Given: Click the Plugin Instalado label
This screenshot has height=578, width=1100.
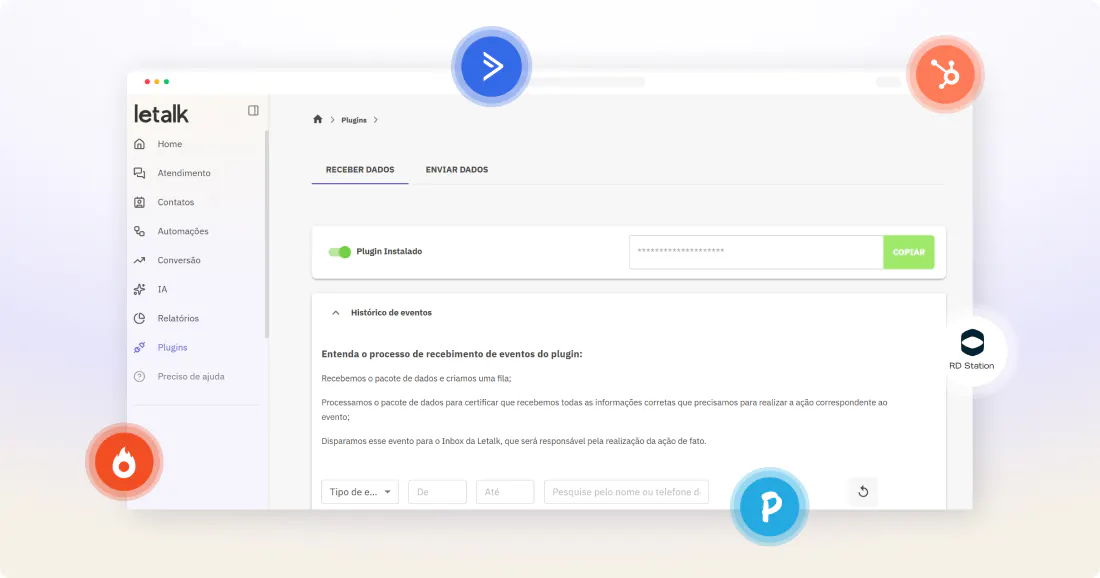Looking at the screenshot, I should point(389,252).
